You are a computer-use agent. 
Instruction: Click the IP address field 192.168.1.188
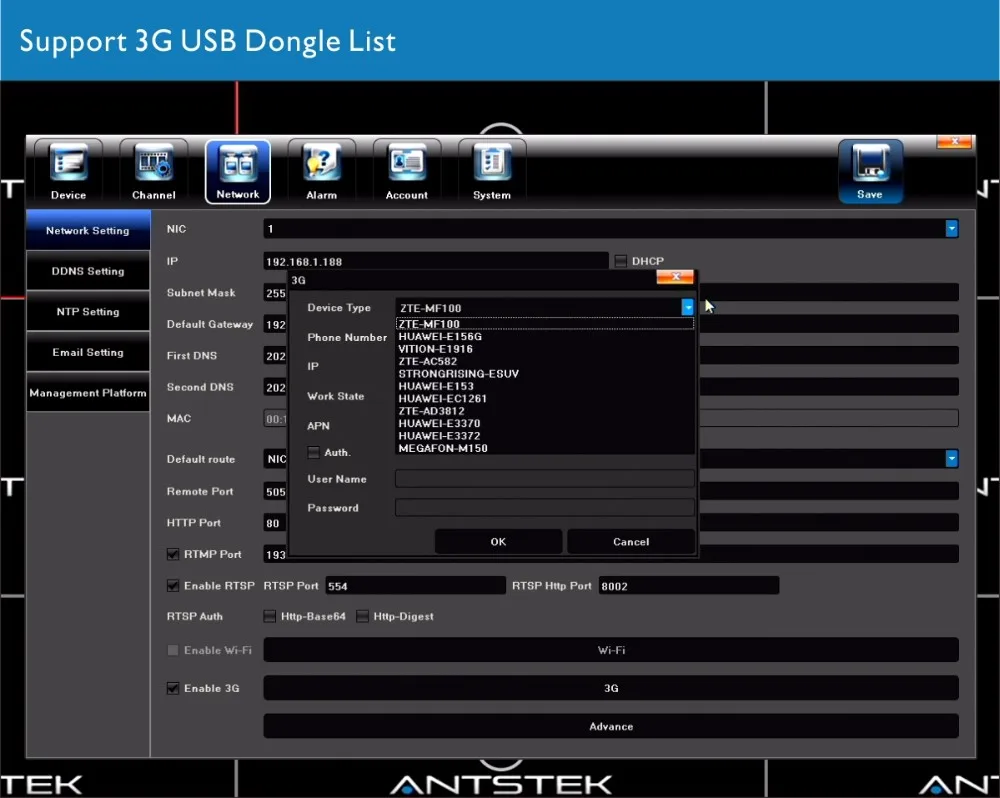click(436, 262)
